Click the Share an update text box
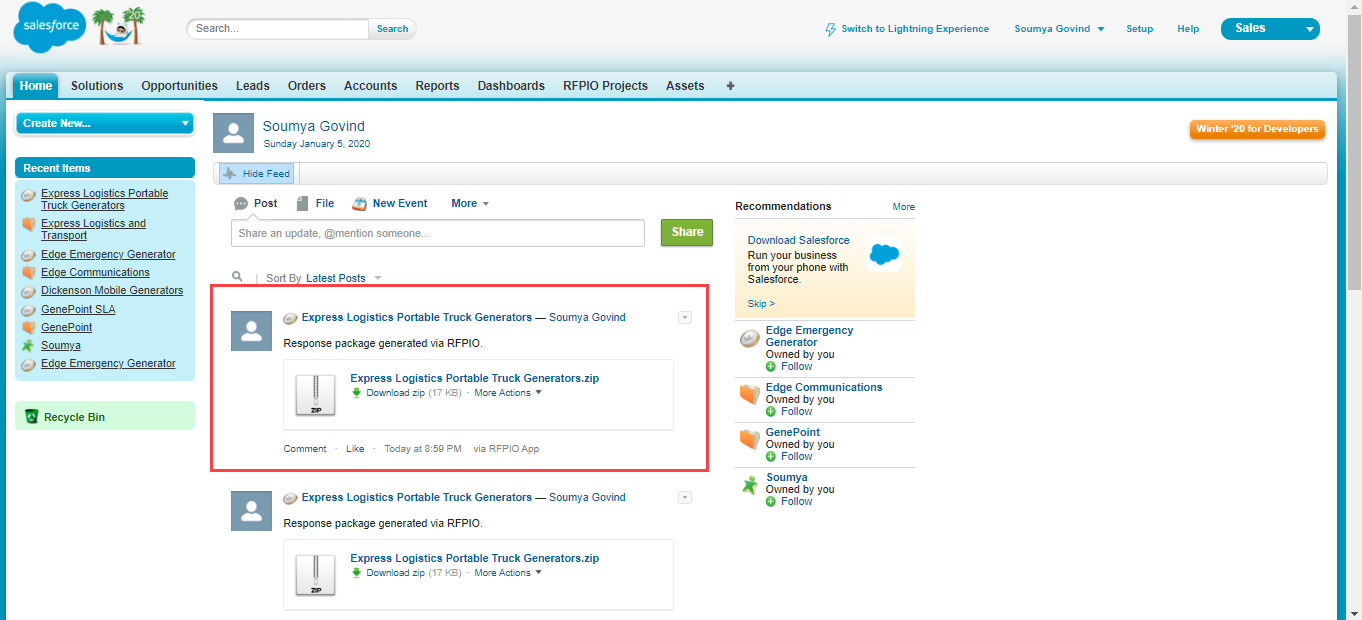 click(438, 233)
